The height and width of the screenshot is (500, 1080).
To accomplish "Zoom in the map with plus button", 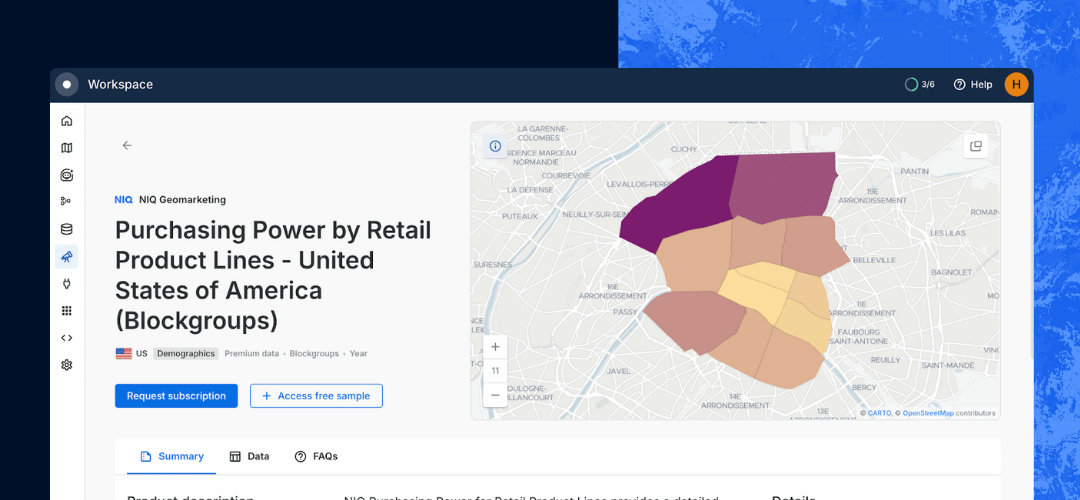I will coord(495,346).
